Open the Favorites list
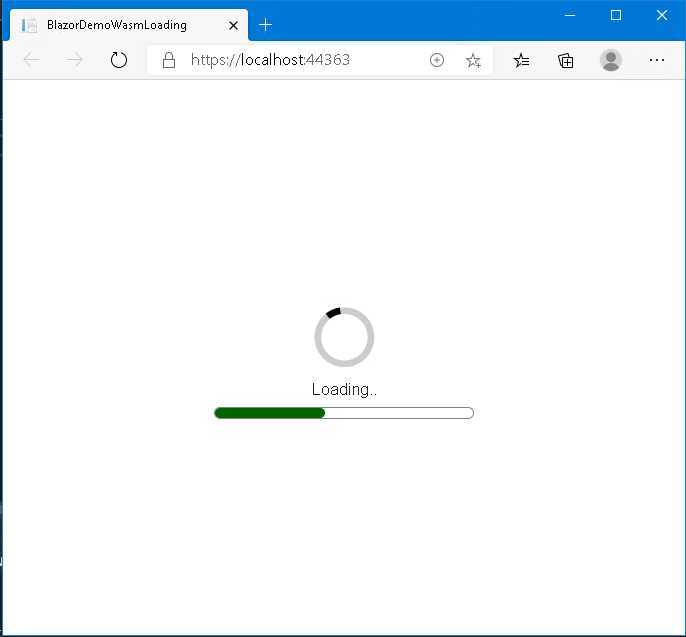 pyautogui.click(x=522, y=60)
